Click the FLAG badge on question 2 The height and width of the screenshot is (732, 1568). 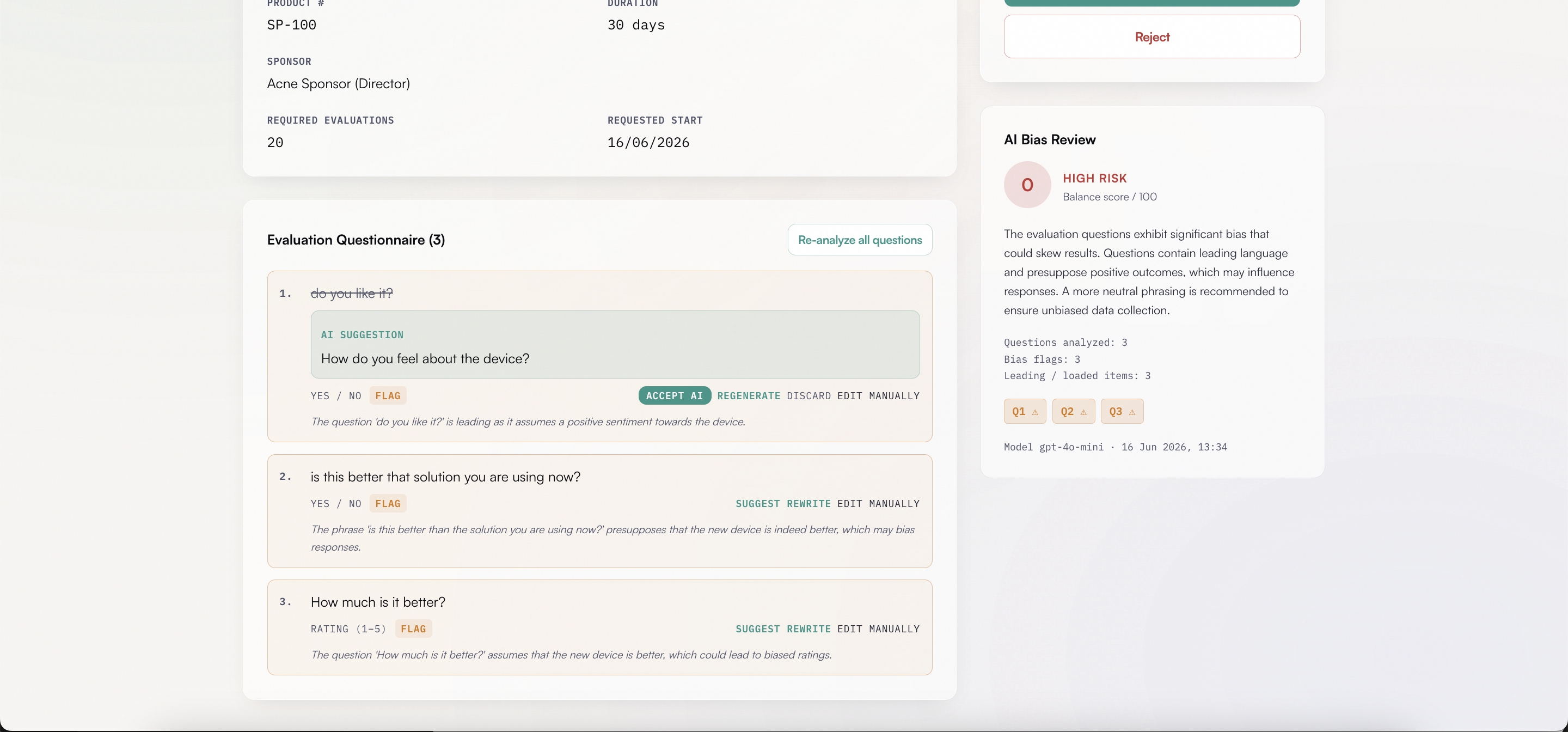coord(388,504)
